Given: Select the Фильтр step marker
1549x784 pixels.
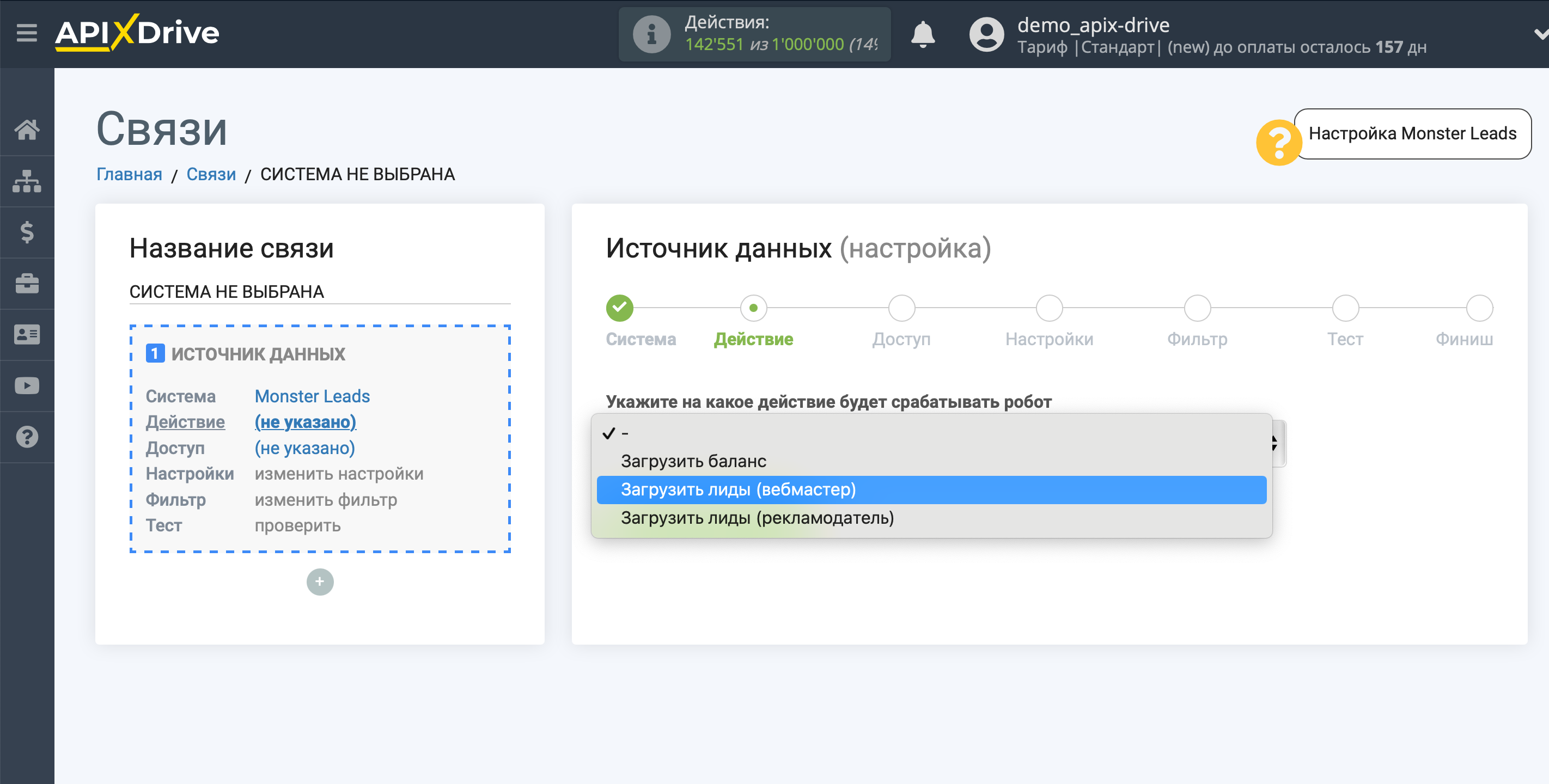Looking at the screenshot, I should 1197,308.
